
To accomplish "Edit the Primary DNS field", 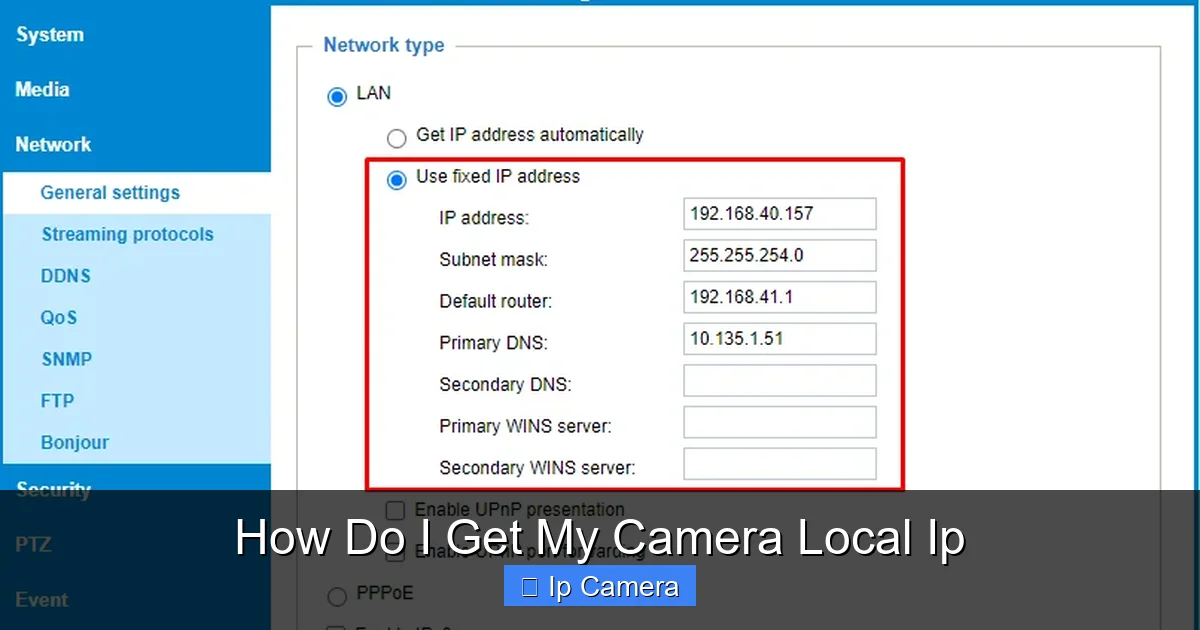I will point(780,339).
